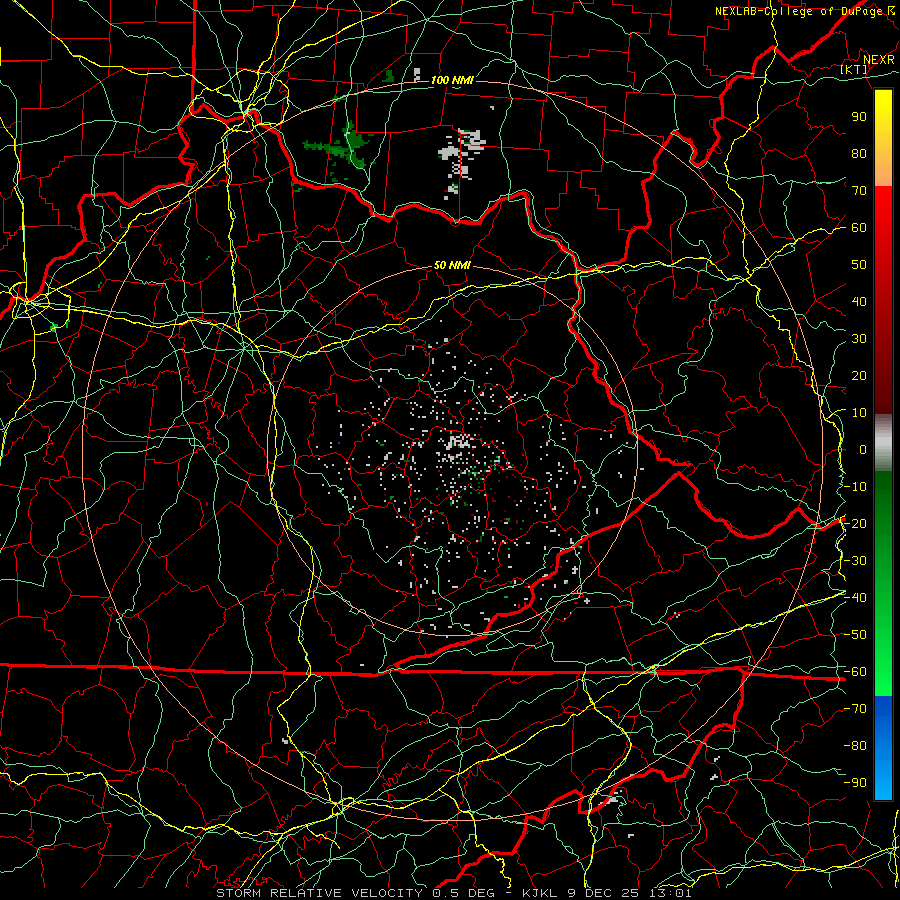The width and height of the screenshot is (900, 900).
Task: Pick the gray zero-velocity segment of the color bar
Action: coord(883,442)
